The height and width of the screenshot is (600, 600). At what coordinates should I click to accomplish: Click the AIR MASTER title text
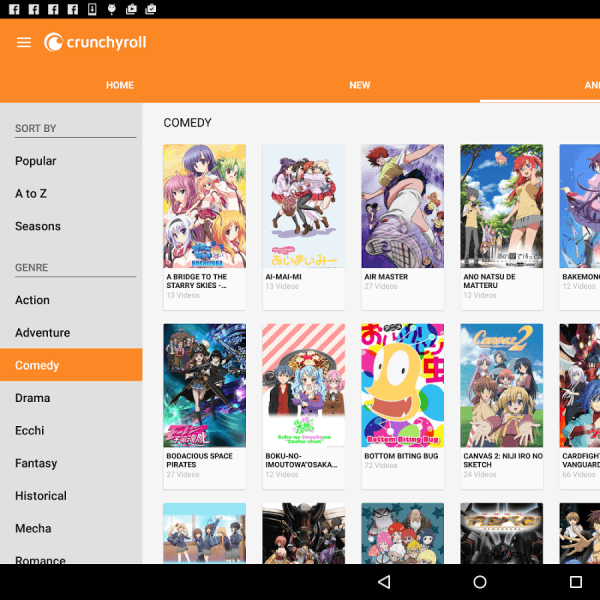point(386,277)
